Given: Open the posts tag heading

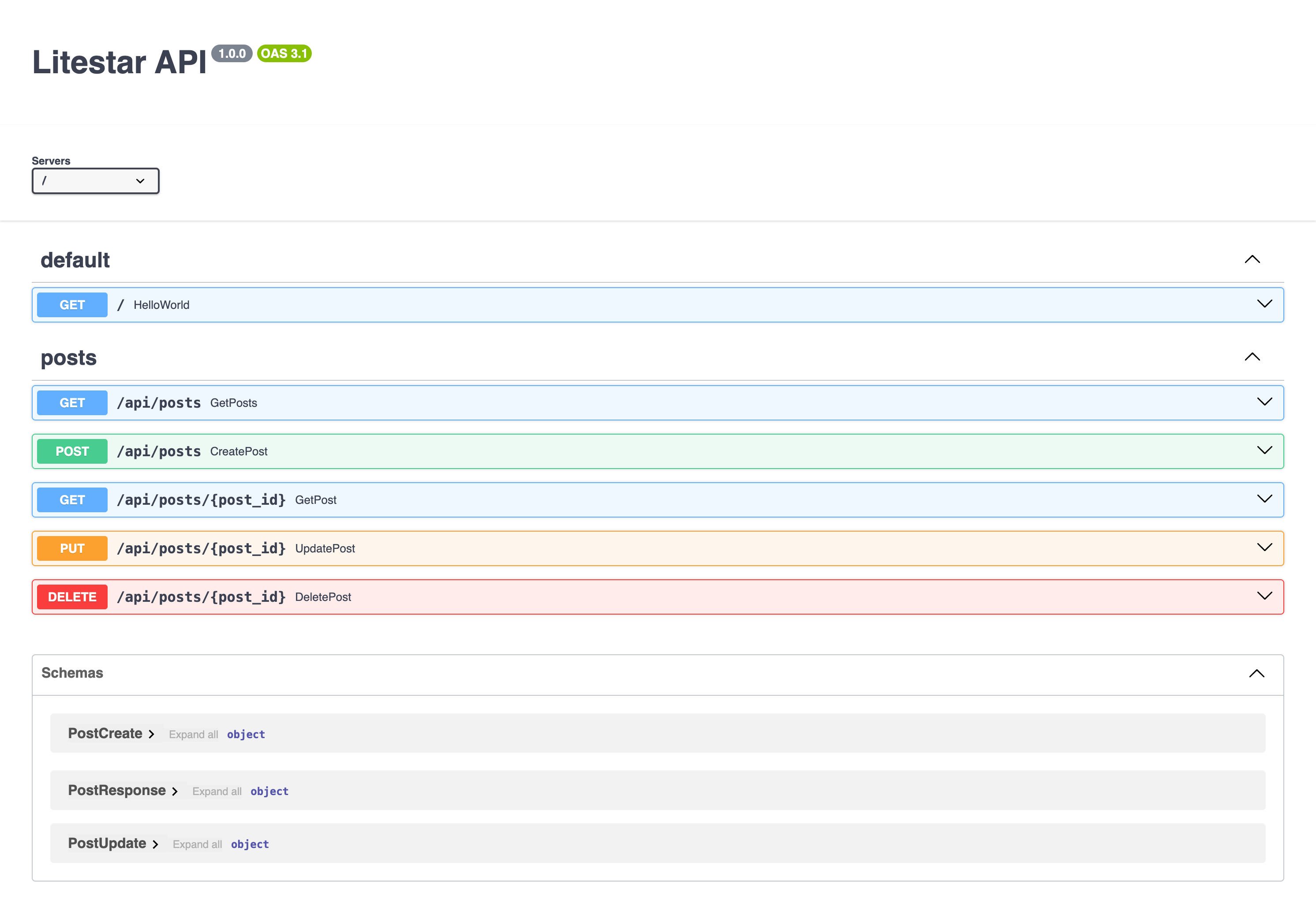Looking at the screenshot, I should [69, 358].
